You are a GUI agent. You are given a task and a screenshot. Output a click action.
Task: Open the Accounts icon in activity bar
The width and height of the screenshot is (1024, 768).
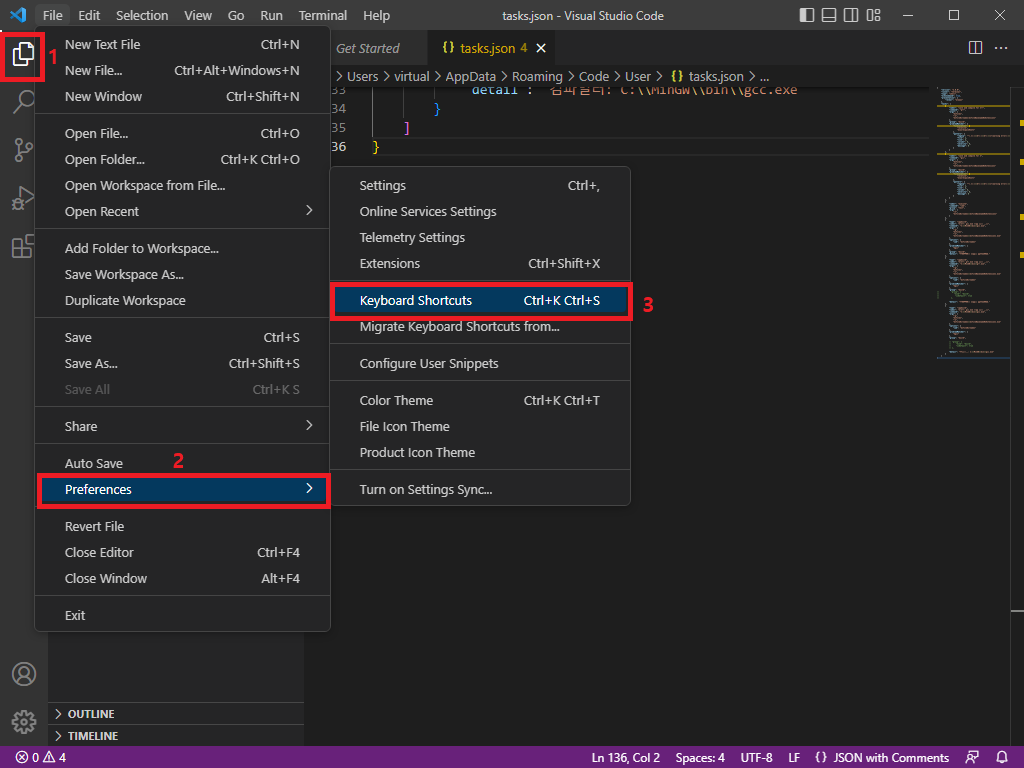pos(24,674)
